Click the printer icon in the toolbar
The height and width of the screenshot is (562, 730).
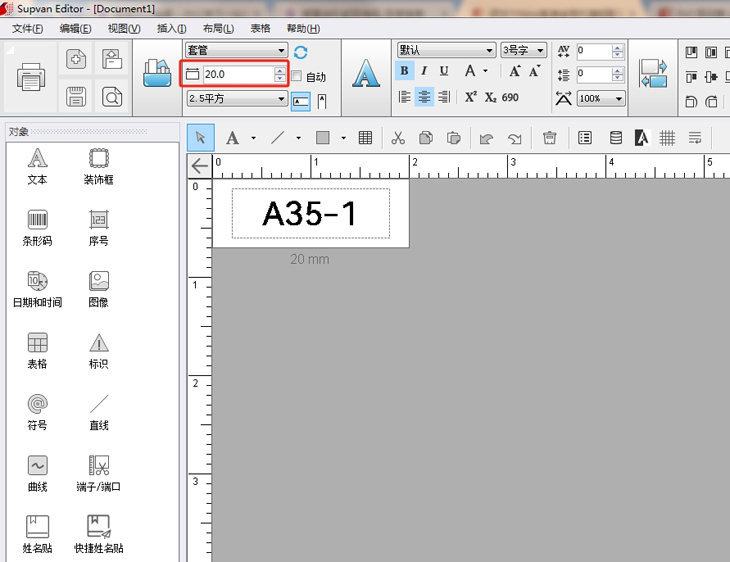click(x=31, y=77)
